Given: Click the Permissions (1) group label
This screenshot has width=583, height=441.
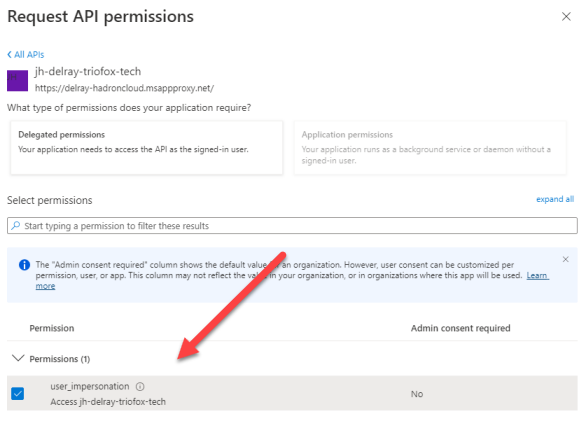Looking at the screenshot, I should [59, 359].
